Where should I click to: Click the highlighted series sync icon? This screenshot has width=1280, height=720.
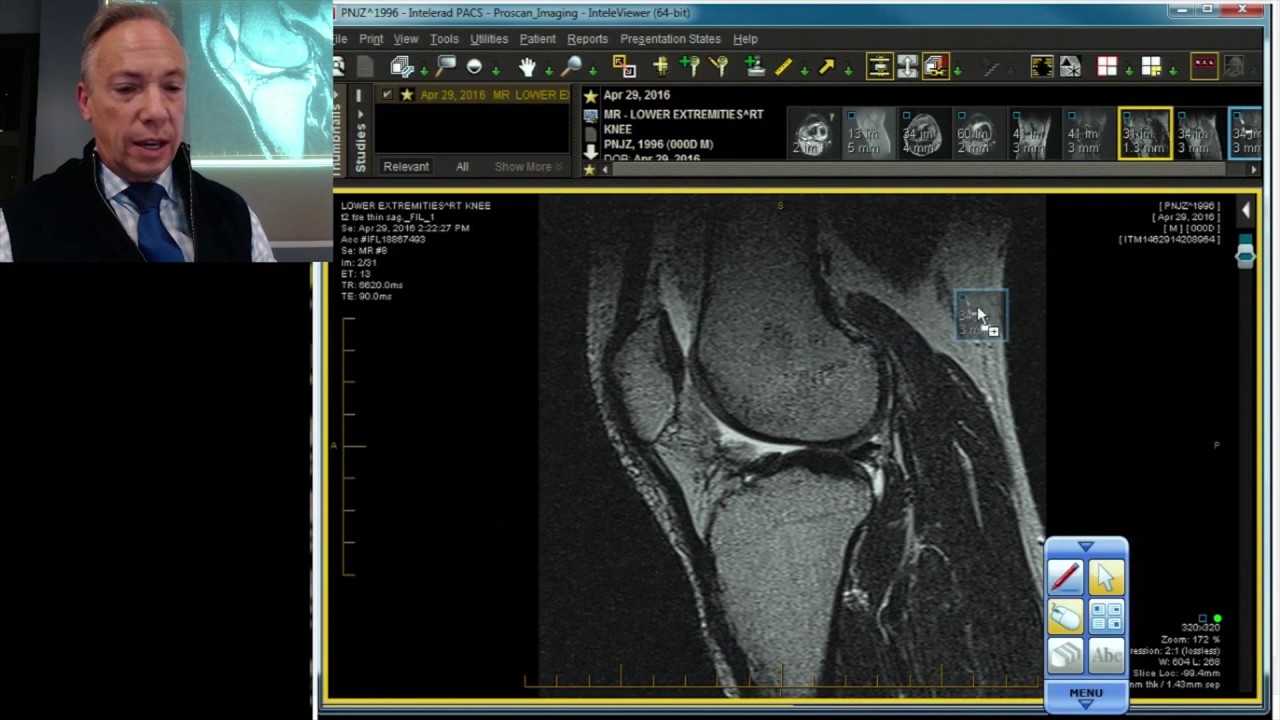[935, 67]
